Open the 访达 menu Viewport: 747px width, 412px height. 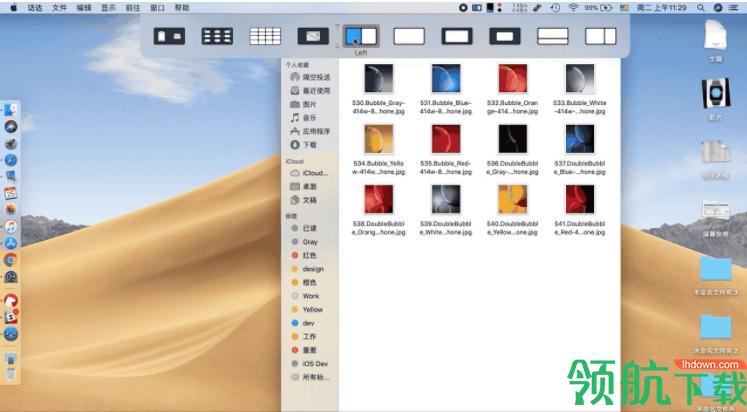[x=35, y=8]
